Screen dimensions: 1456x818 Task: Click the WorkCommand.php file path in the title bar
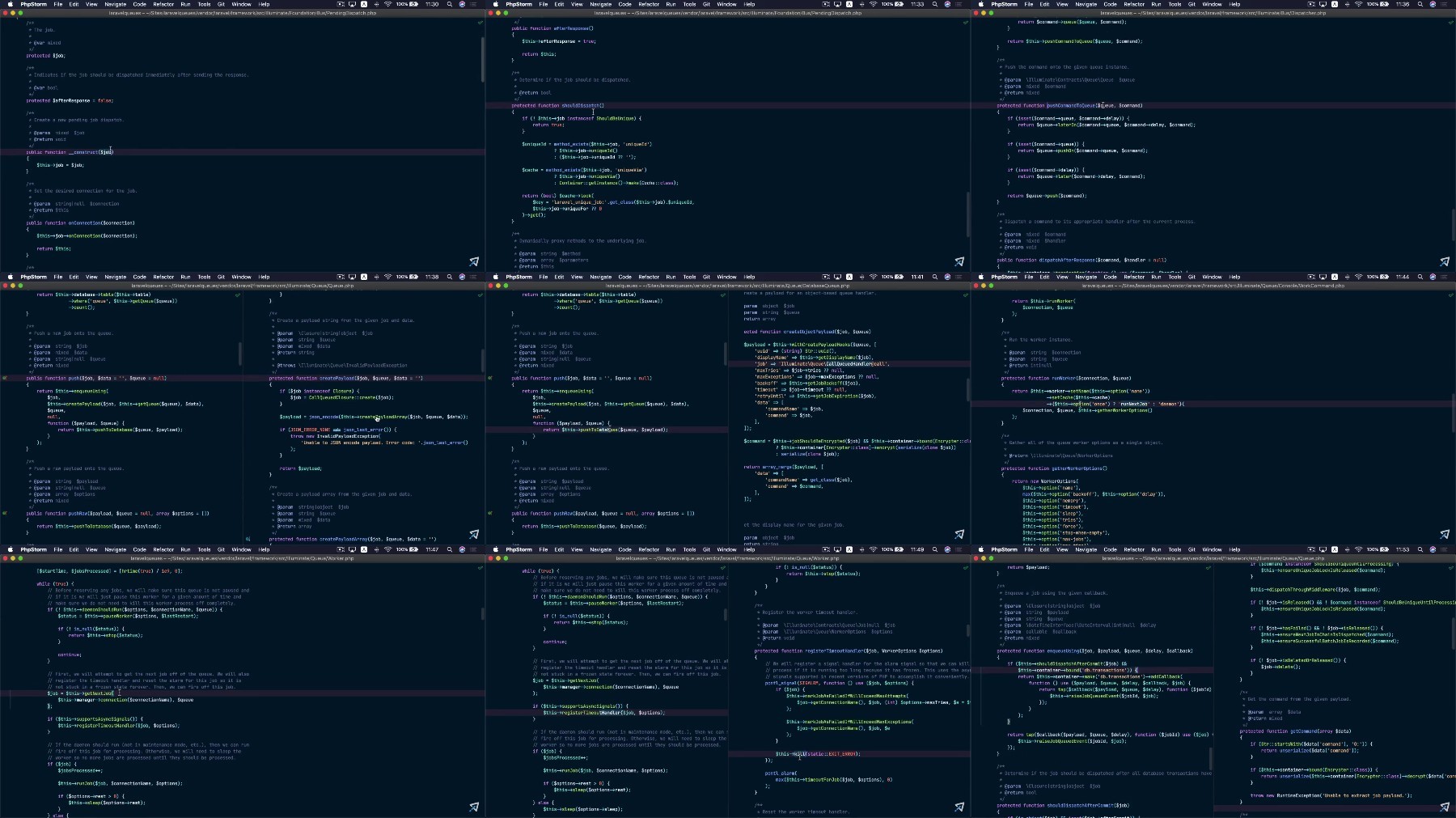(x=1213, y=286)
